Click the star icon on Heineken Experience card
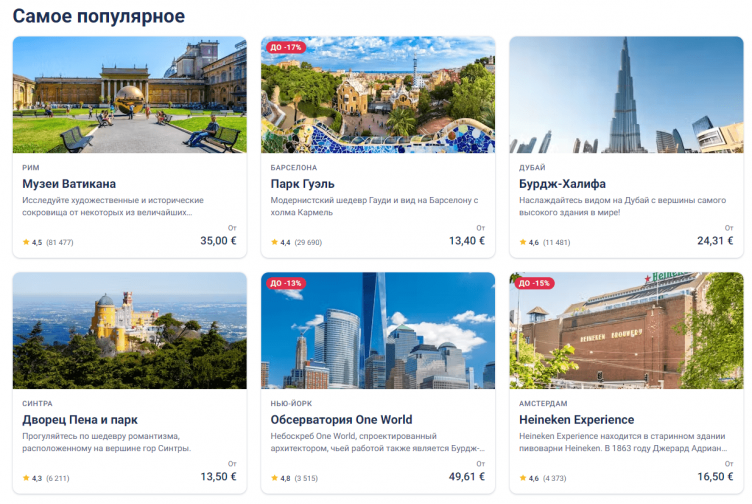The width and height of the screenshot is (752, 504). pos(523,478)
